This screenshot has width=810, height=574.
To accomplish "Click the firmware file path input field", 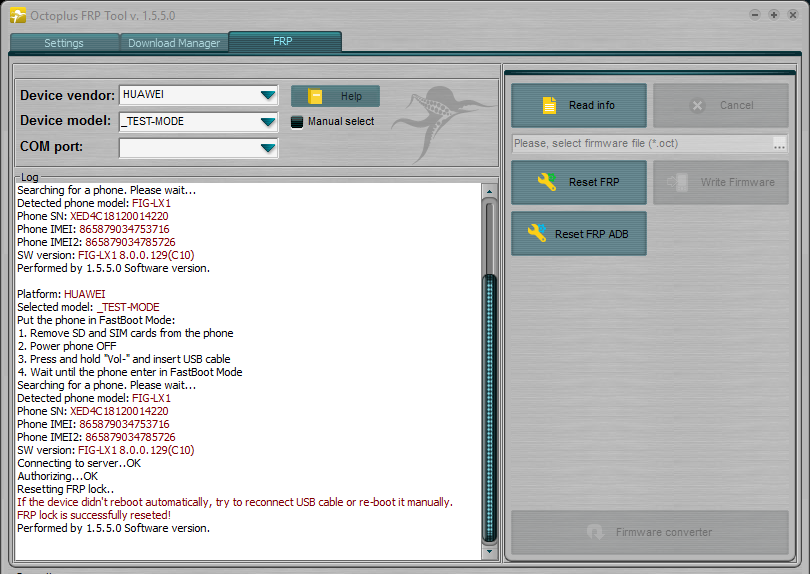I will point(642,144).
